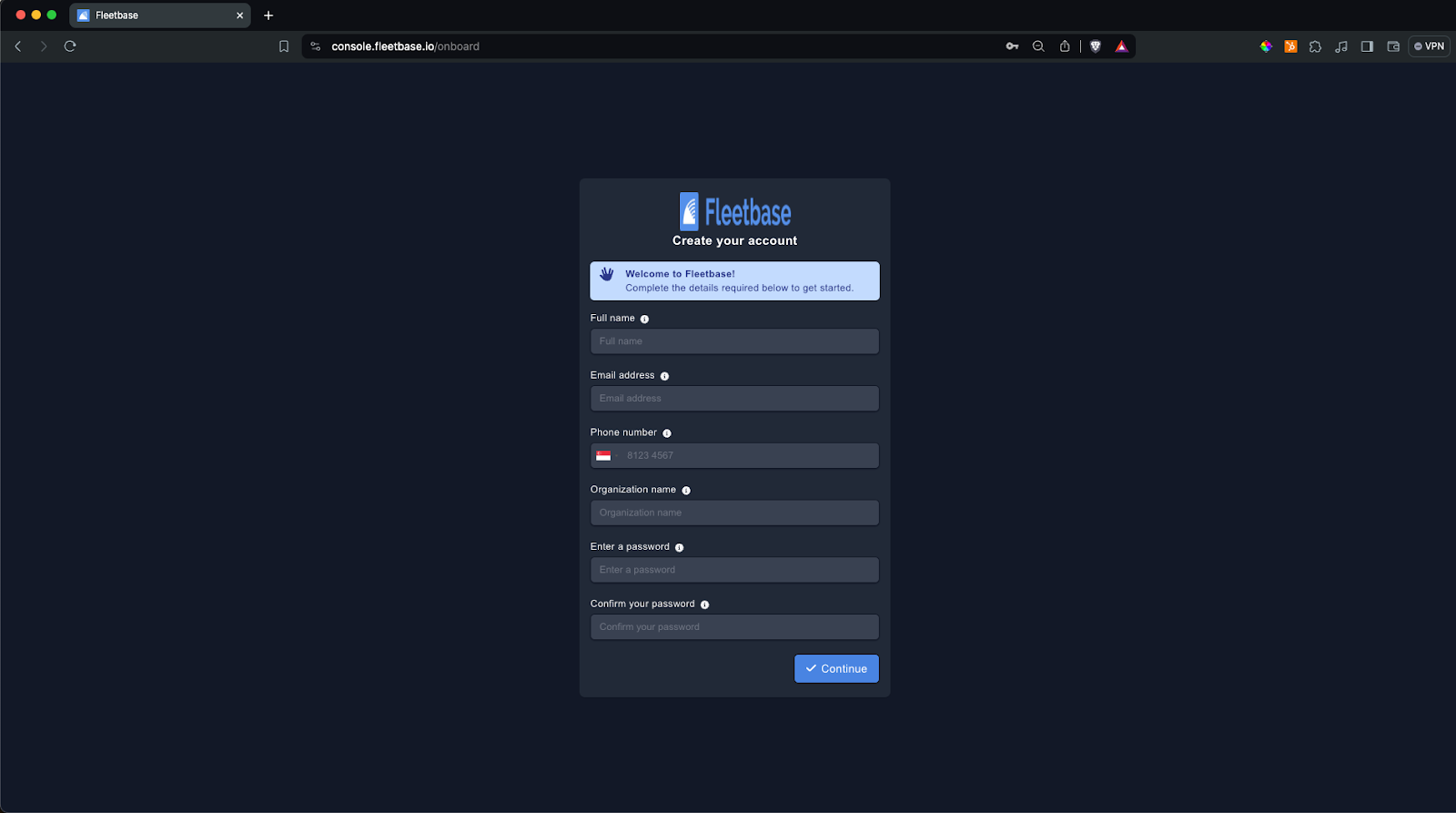Click the VPN button
The height and width of the screenshot is (813, 1456).
1429,46
